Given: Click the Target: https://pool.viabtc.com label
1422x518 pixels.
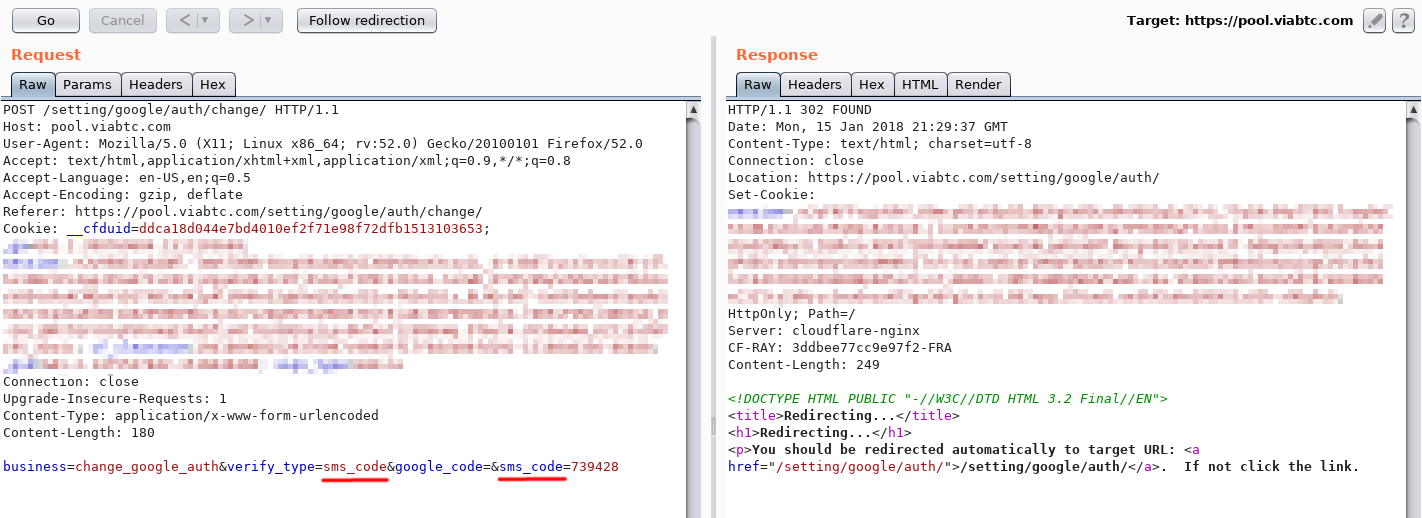Looking at the screenshot, I should point(1240,21).
